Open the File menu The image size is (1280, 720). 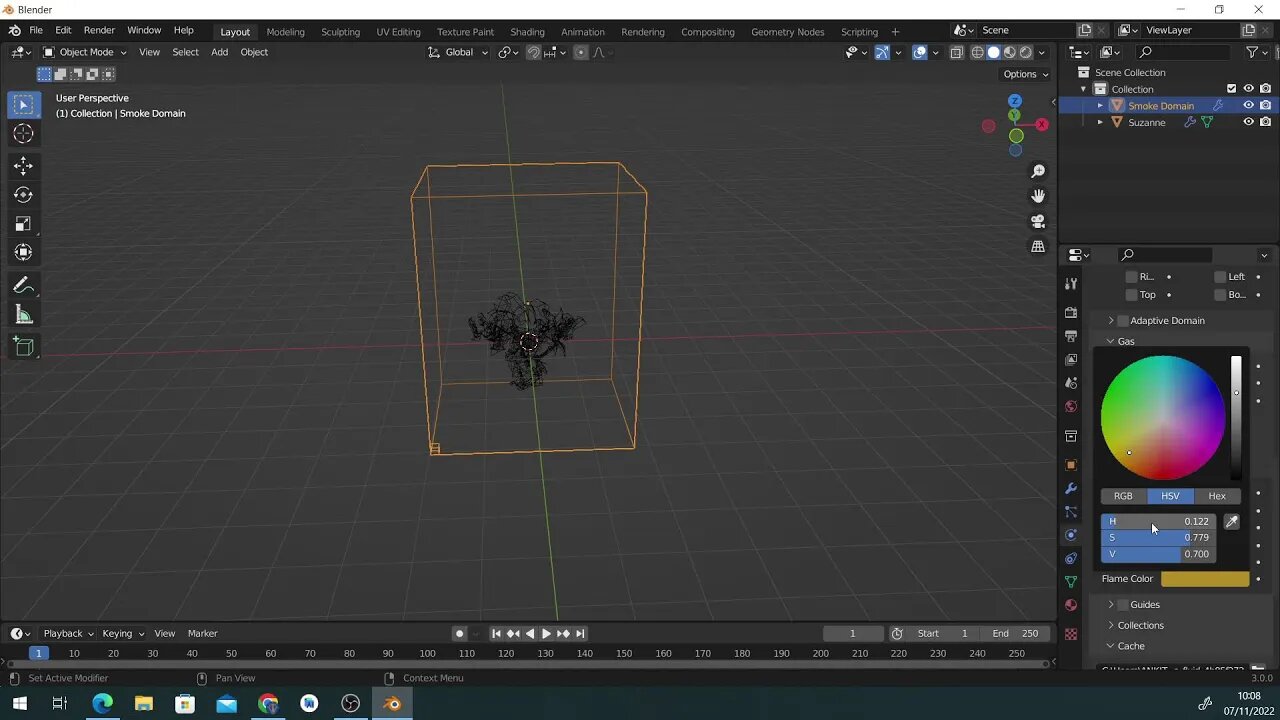36,31
